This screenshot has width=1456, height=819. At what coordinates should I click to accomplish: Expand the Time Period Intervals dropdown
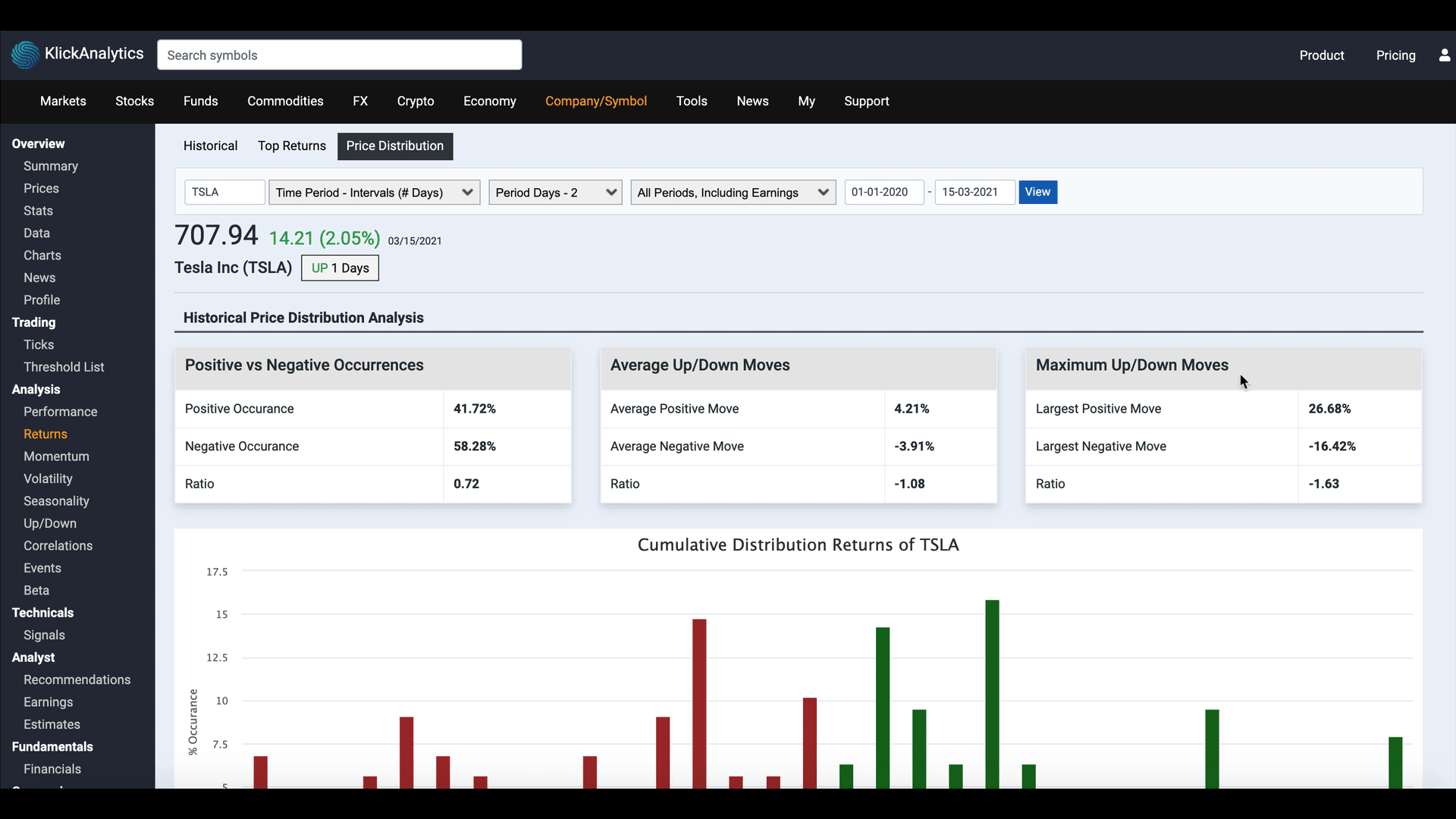point(375,192)
